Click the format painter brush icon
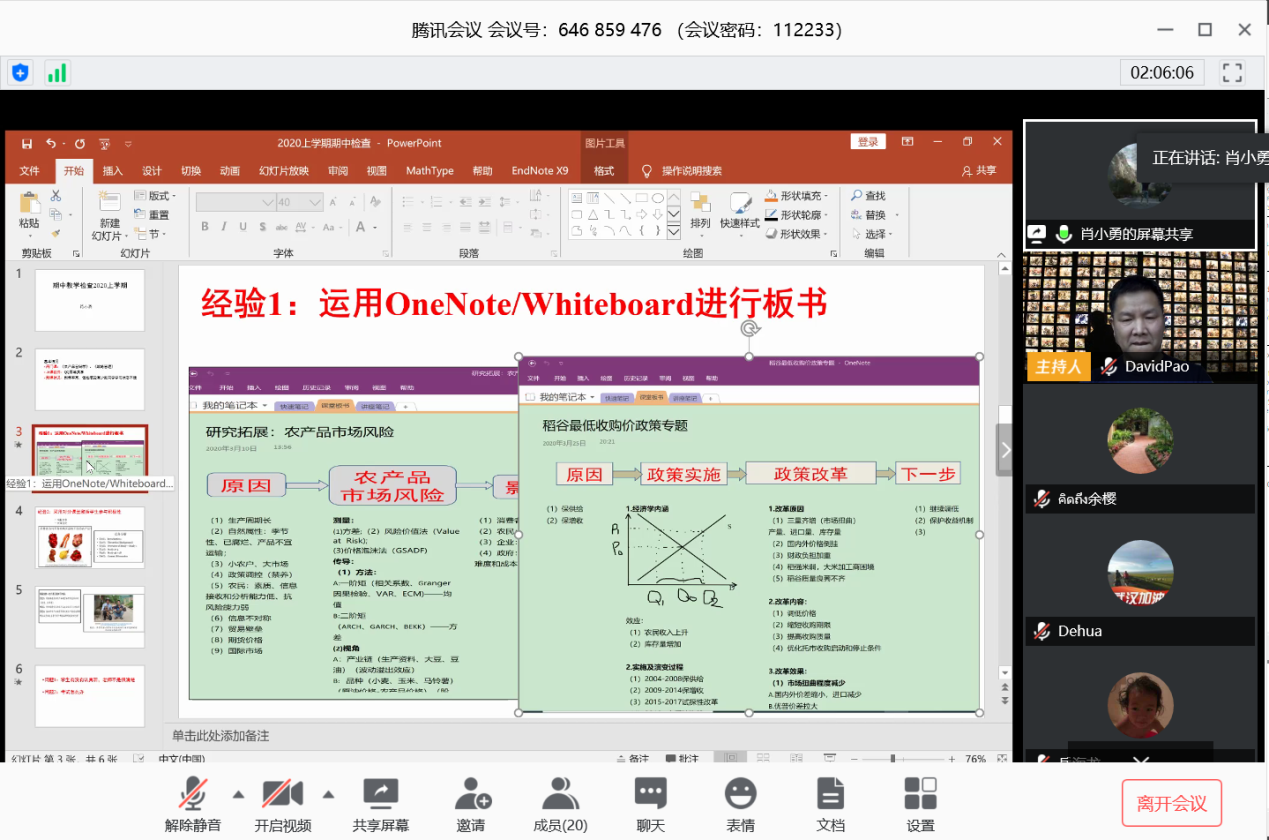The height and width of the screenshot is (840, 1269). tap(56, 233)
